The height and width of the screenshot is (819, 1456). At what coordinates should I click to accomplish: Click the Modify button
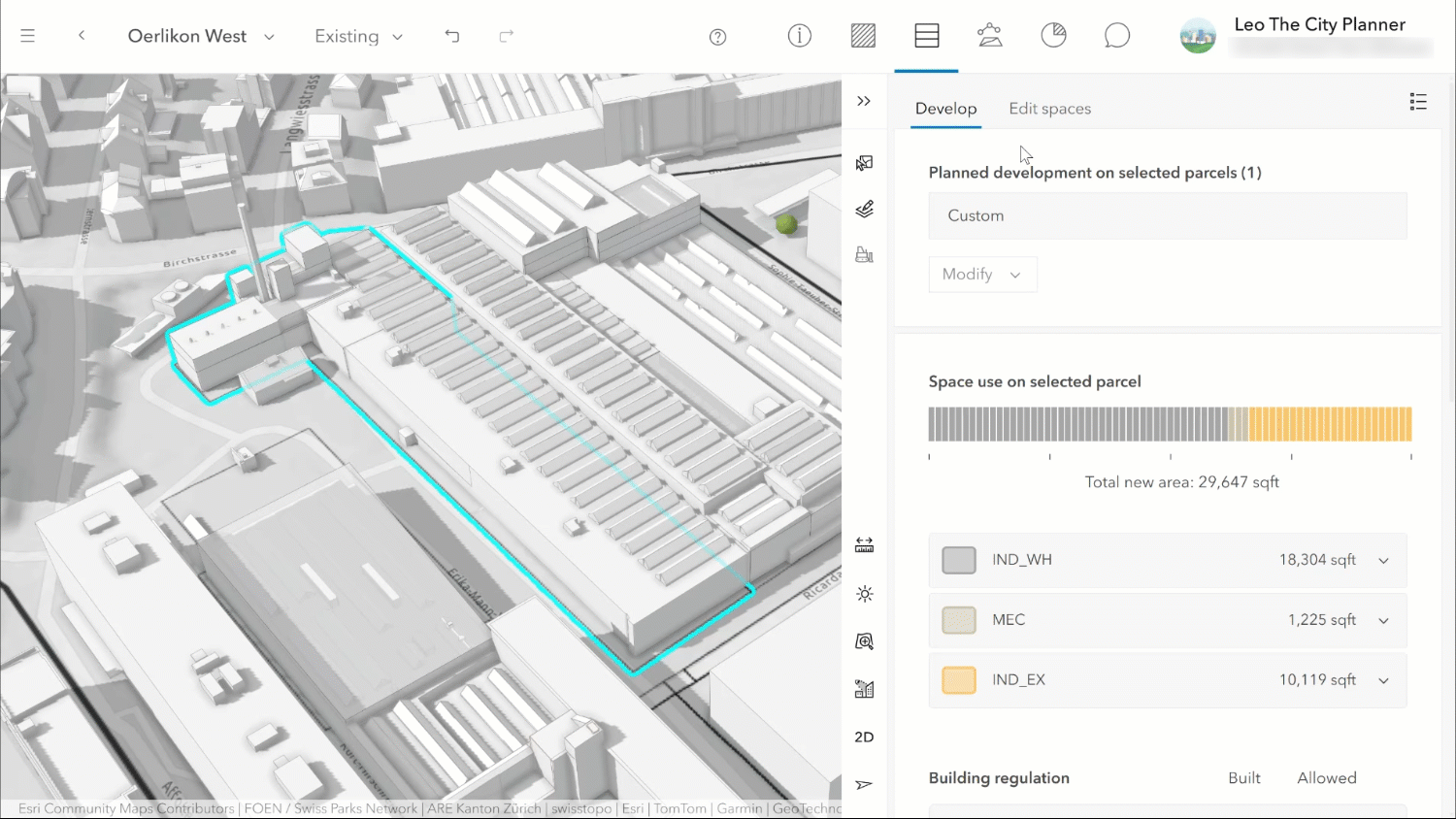(x=982, y=275)
